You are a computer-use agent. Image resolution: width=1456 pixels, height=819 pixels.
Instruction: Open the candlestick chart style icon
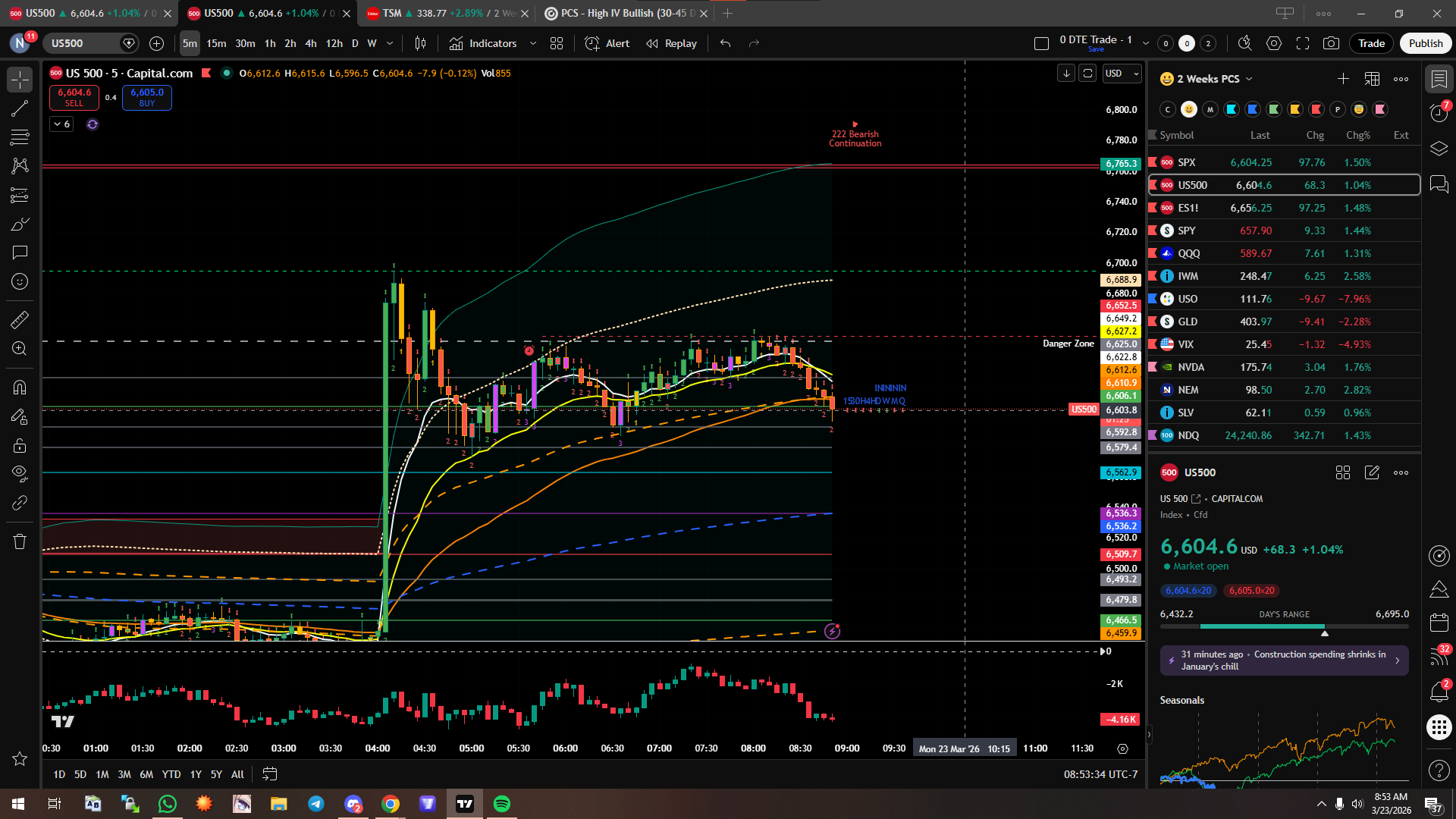point(420,43)
